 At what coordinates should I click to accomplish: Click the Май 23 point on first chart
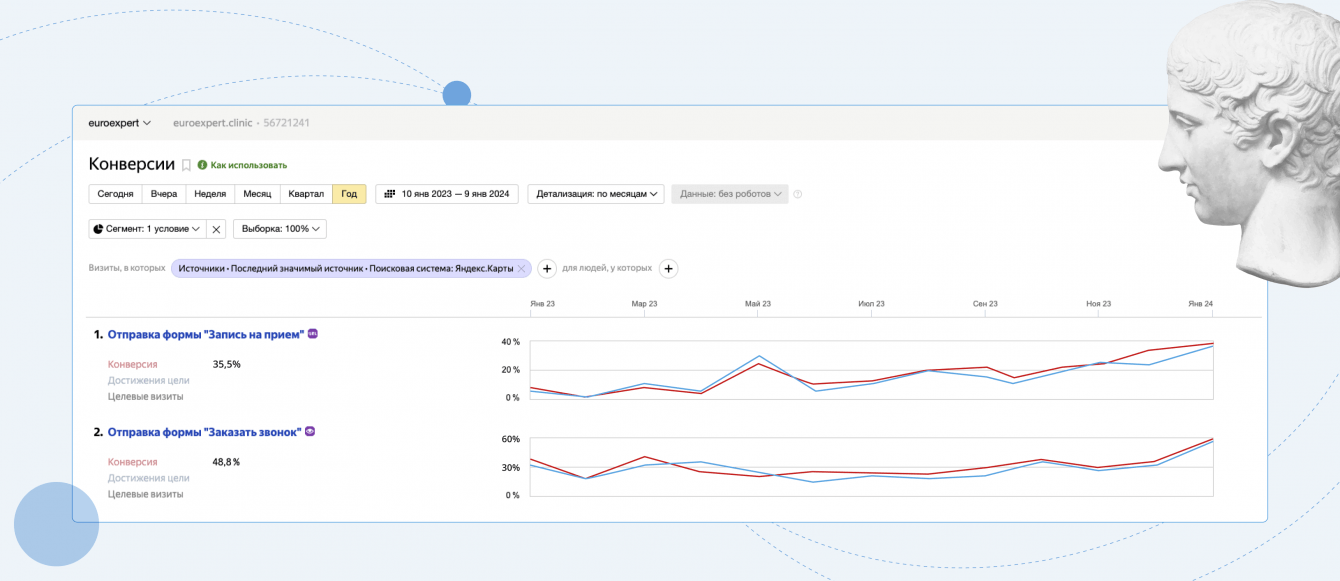pos(759,356)
